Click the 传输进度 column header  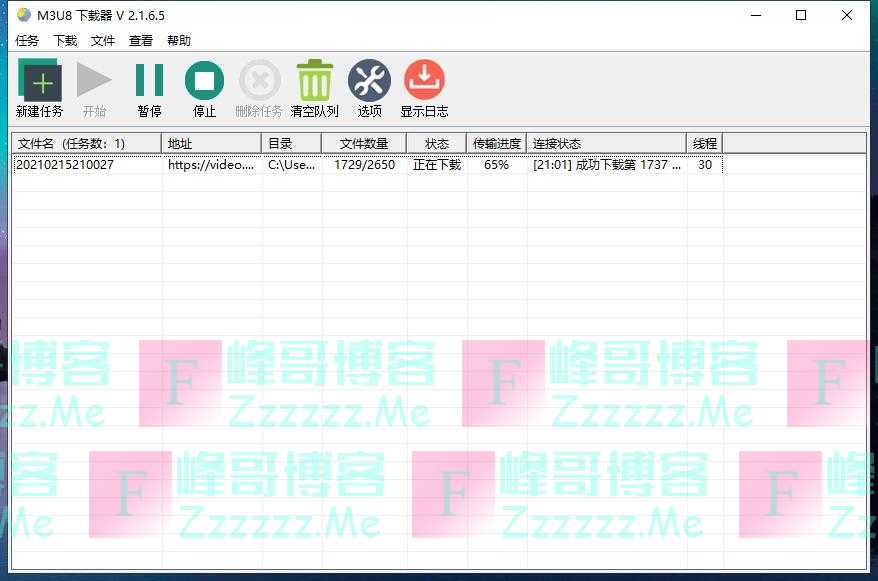497,144
